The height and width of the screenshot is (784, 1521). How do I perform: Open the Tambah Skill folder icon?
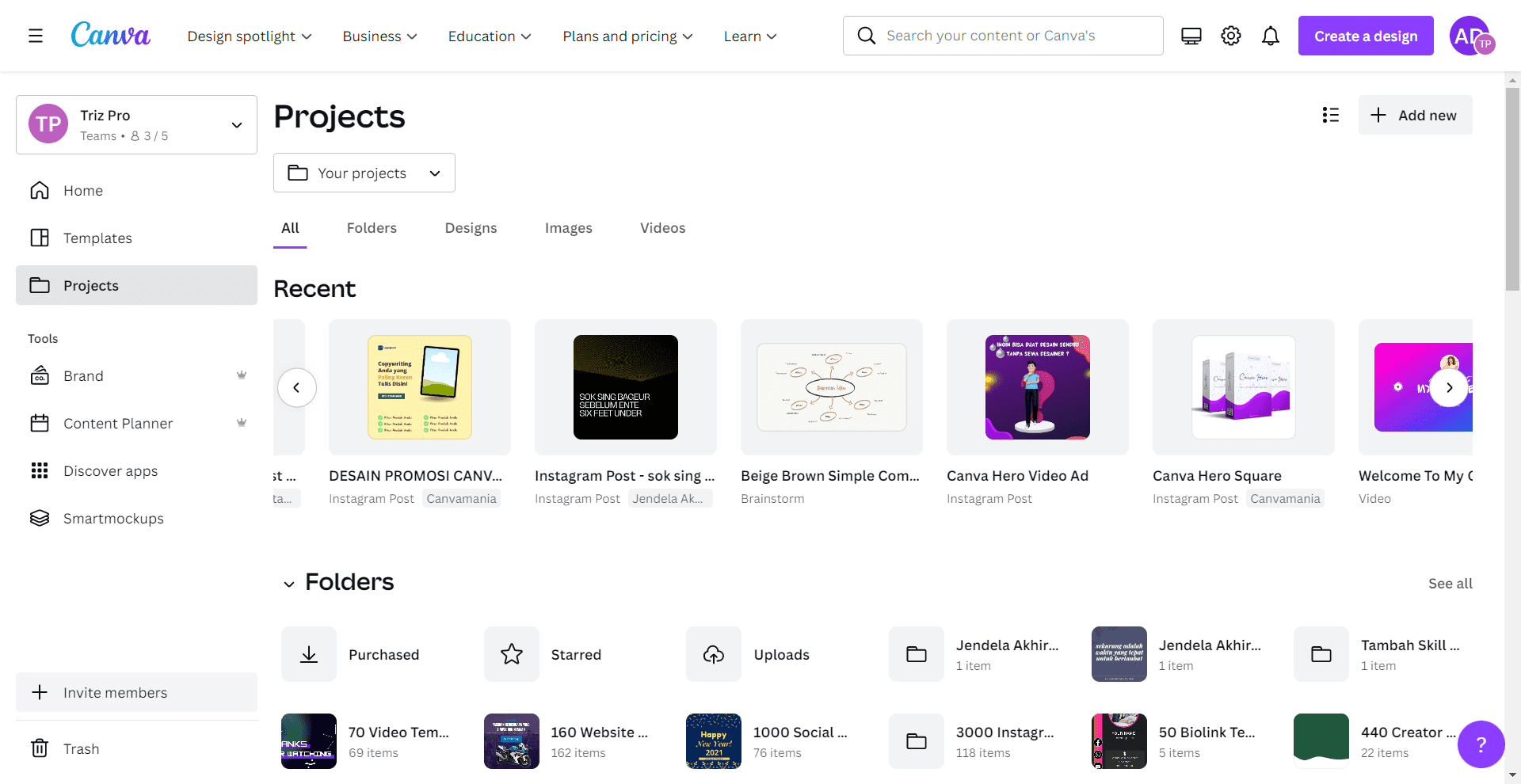1321,654
